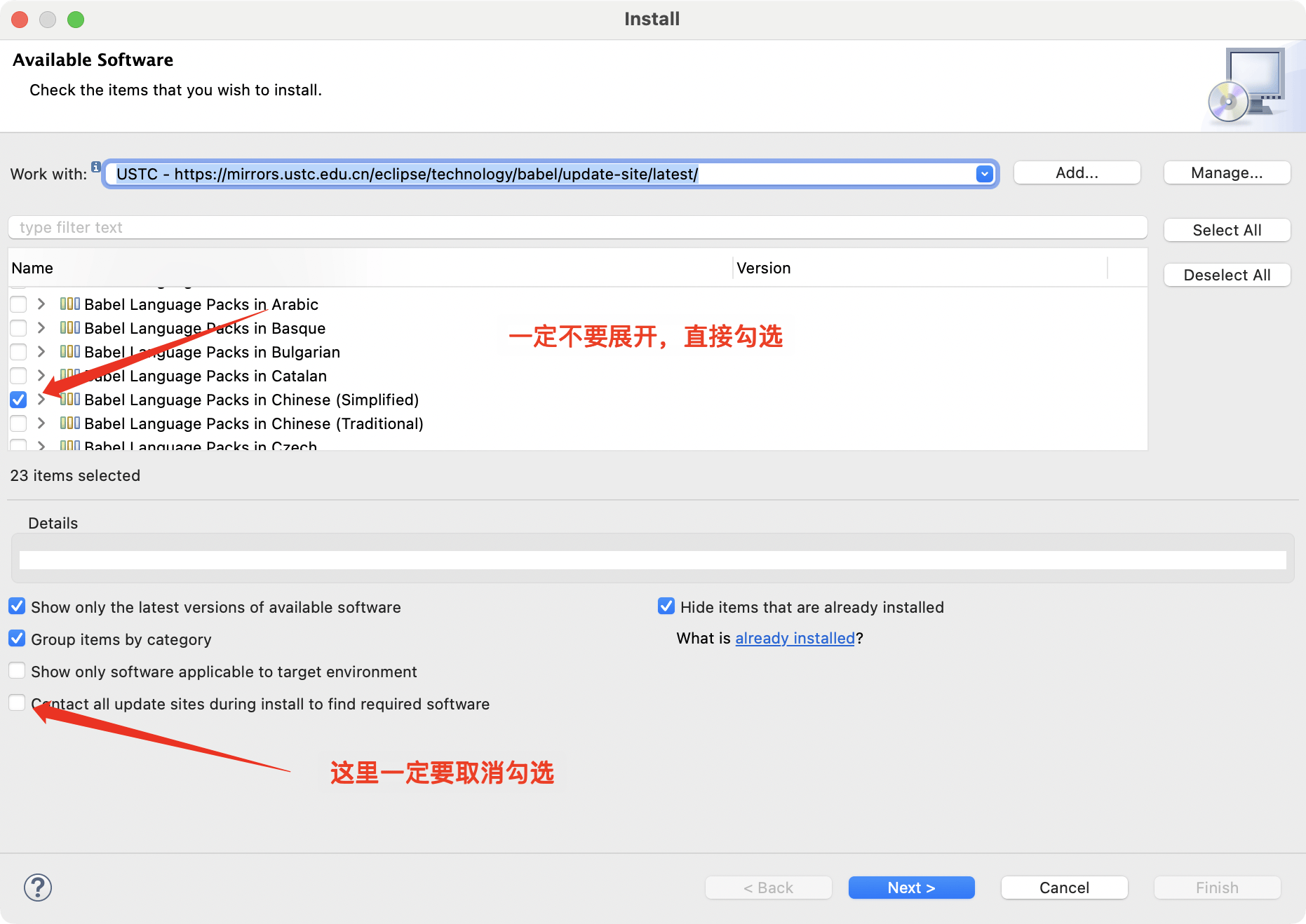
Task: Check Babel Language Packs in Bulgarian
Action: (18, 352)
